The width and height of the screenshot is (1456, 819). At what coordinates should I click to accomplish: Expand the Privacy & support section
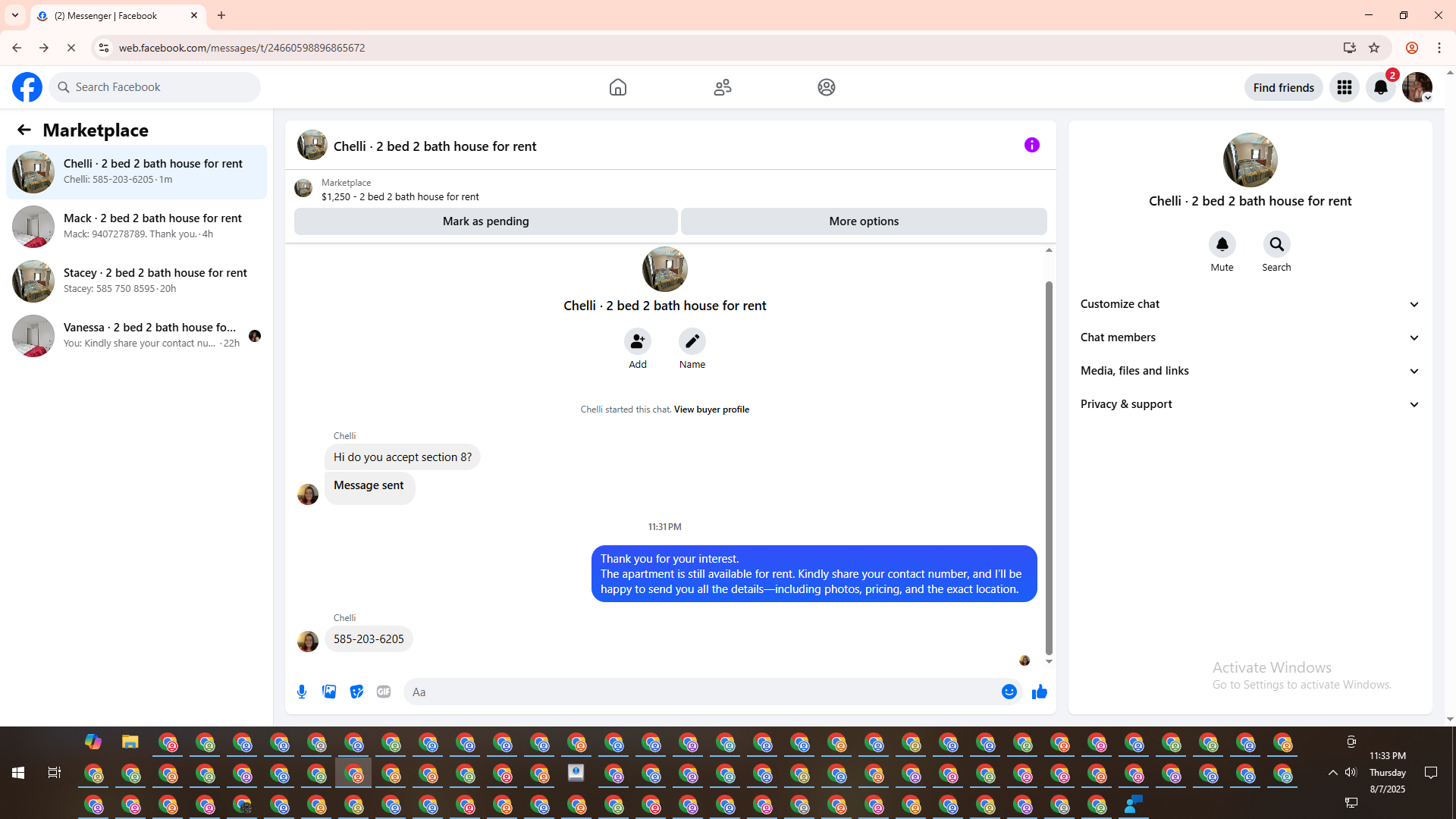1250,404
